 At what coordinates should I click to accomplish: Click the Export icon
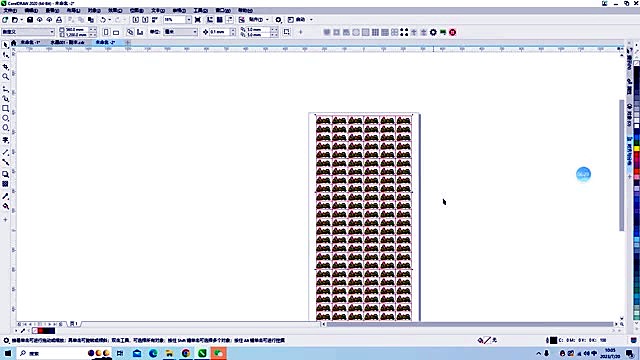pyautogui.click(x=145, y=20)
